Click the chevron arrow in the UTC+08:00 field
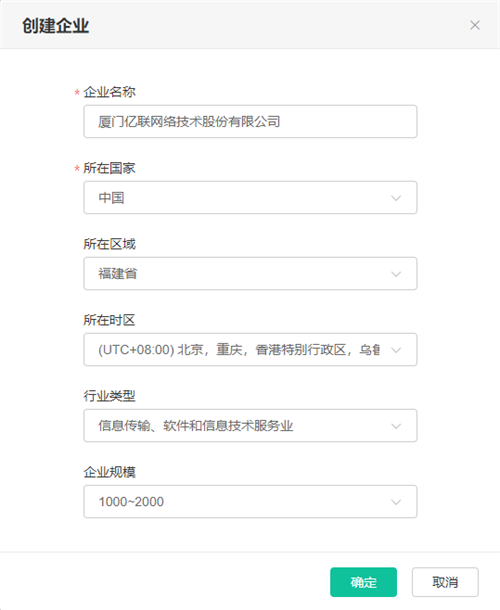This screenshot has width=500, height=610. click(396, 350)
